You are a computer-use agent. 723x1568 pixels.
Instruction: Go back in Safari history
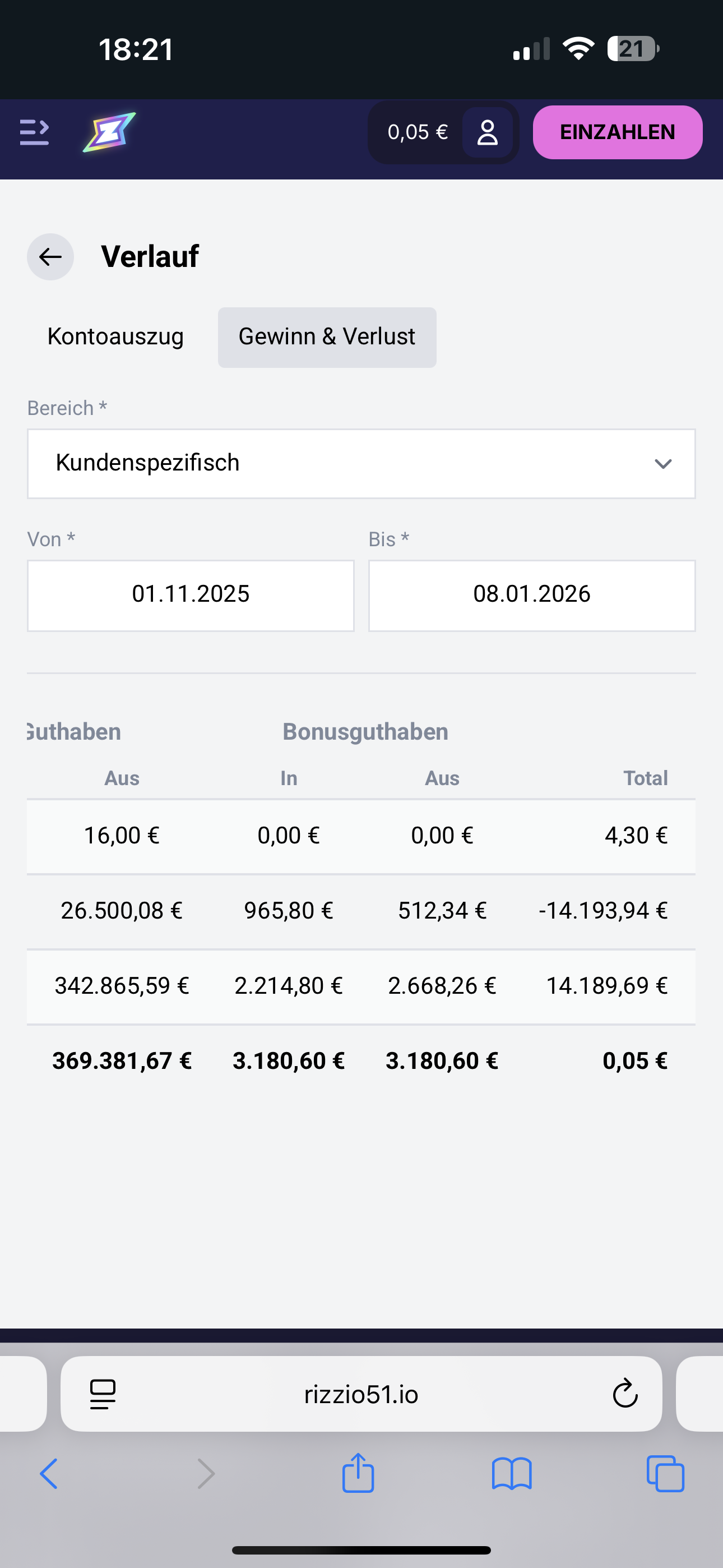(x=49, y=1474)
